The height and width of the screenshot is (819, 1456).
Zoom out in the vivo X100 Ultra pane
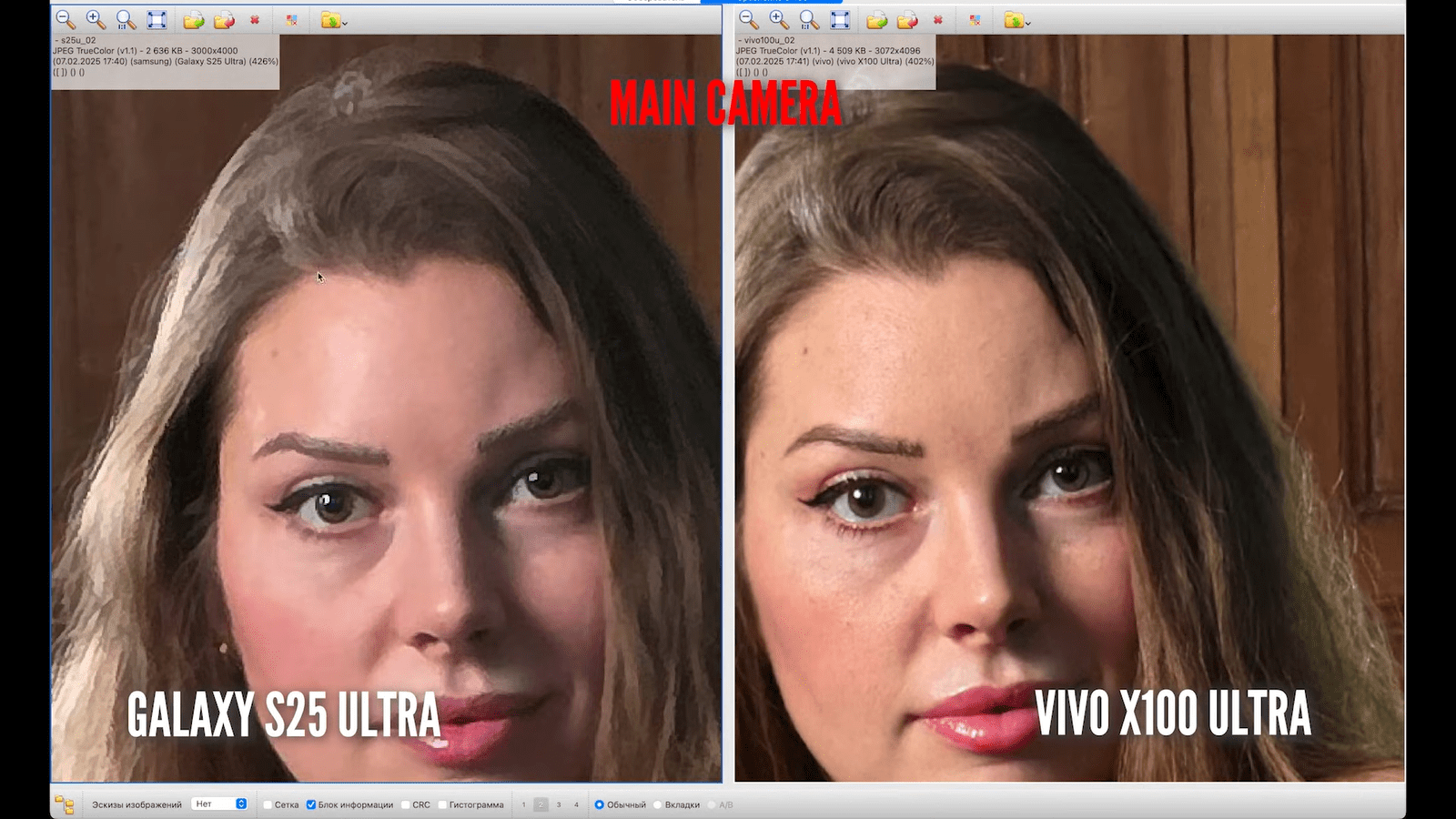(748, 19)
